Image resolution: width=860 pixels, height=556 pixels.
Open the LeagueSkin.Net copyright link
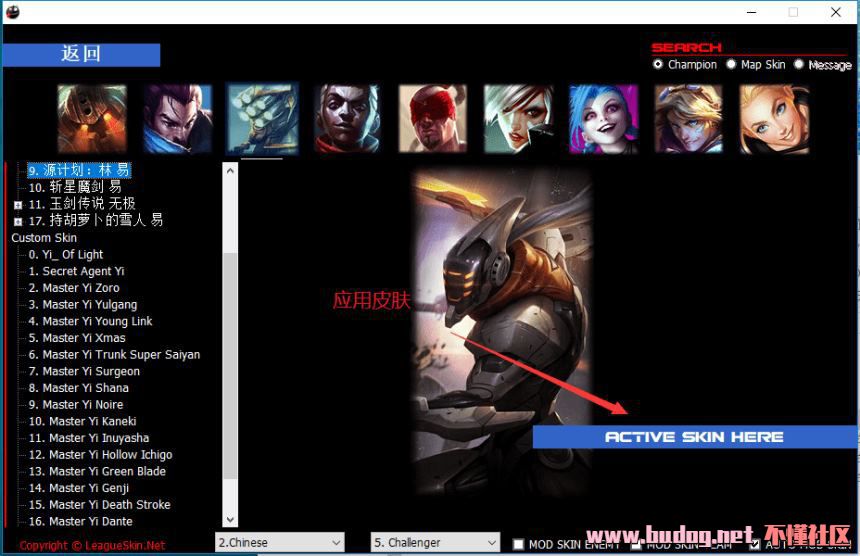point(92,546)
